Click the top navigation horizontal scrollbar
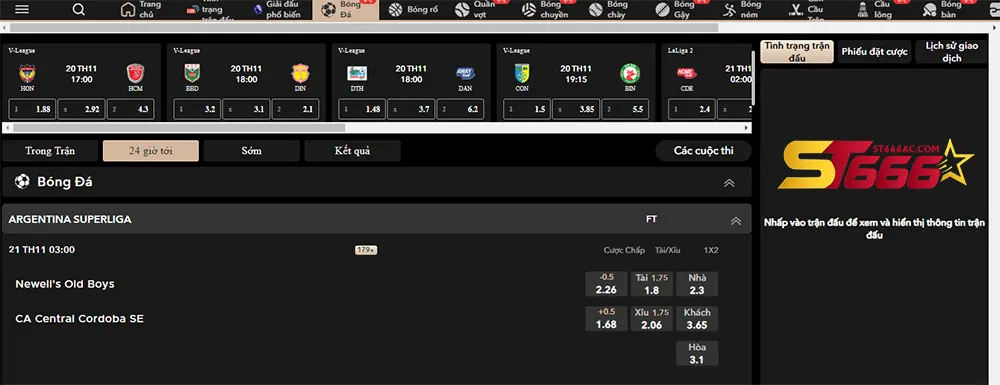This screenshot has height=385, width=1000. [x=364, y=27]
